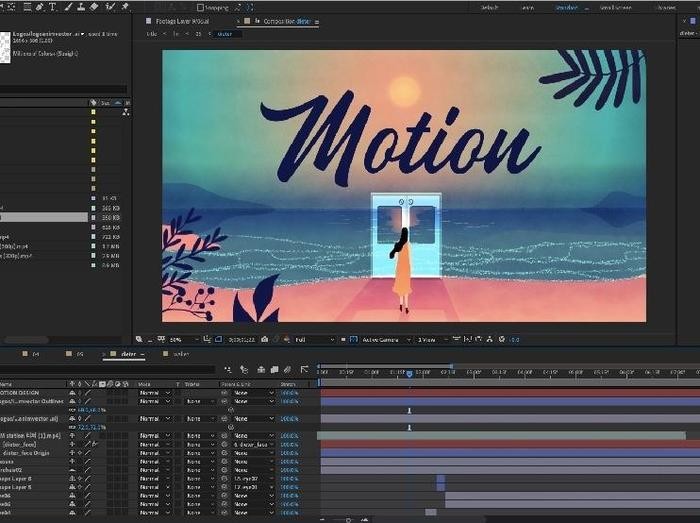This screenshot has height=523, width=700.
Task: Switch to the Default workspace
Action: click(490, 8)
